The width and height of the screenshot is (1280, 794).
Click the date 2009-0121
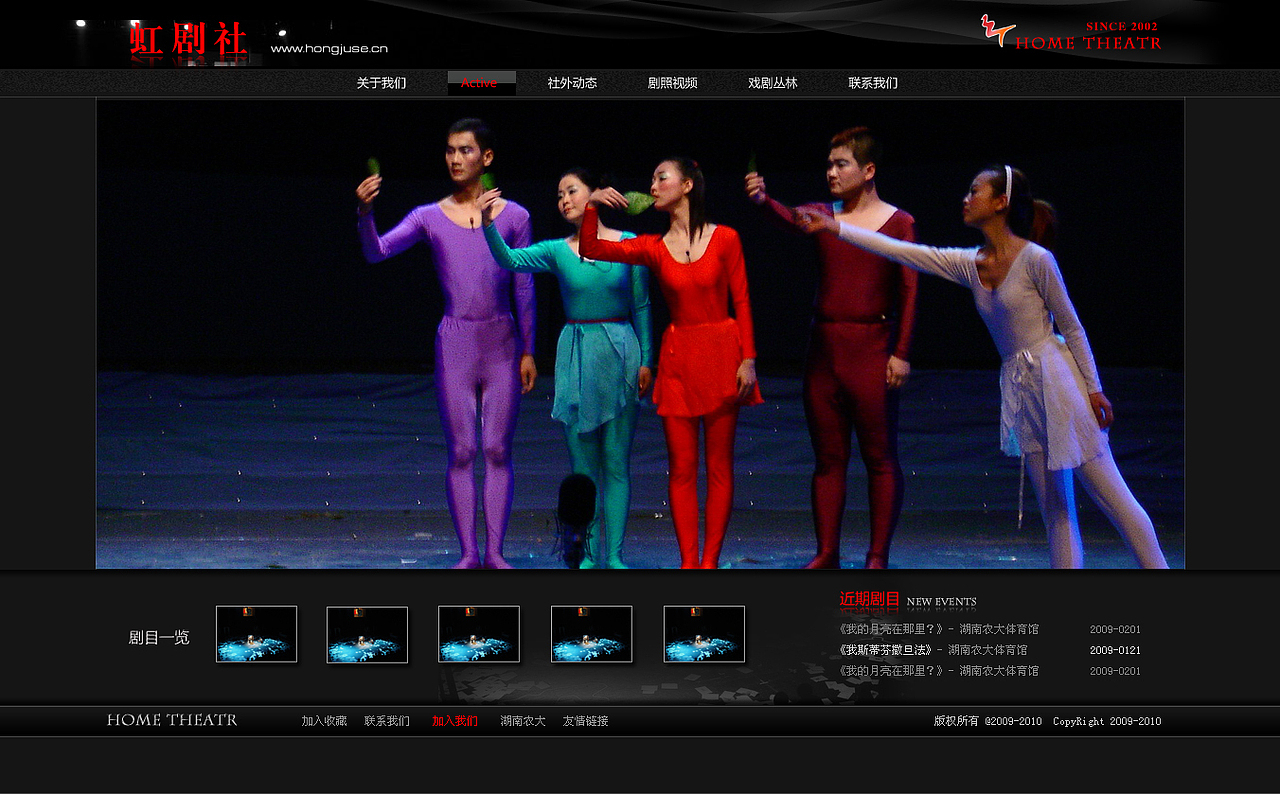1115,650
